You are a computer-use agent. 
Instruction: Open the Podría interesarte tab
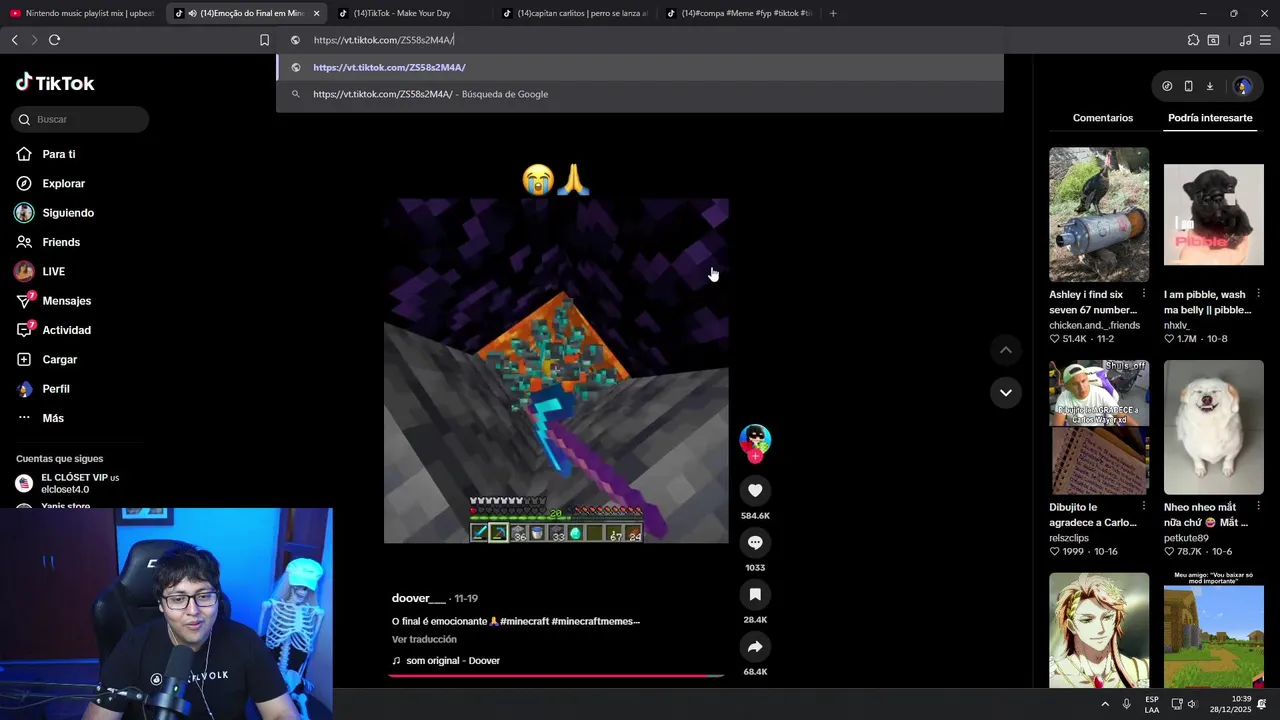pyautogui.click(x=1210, y=118)
